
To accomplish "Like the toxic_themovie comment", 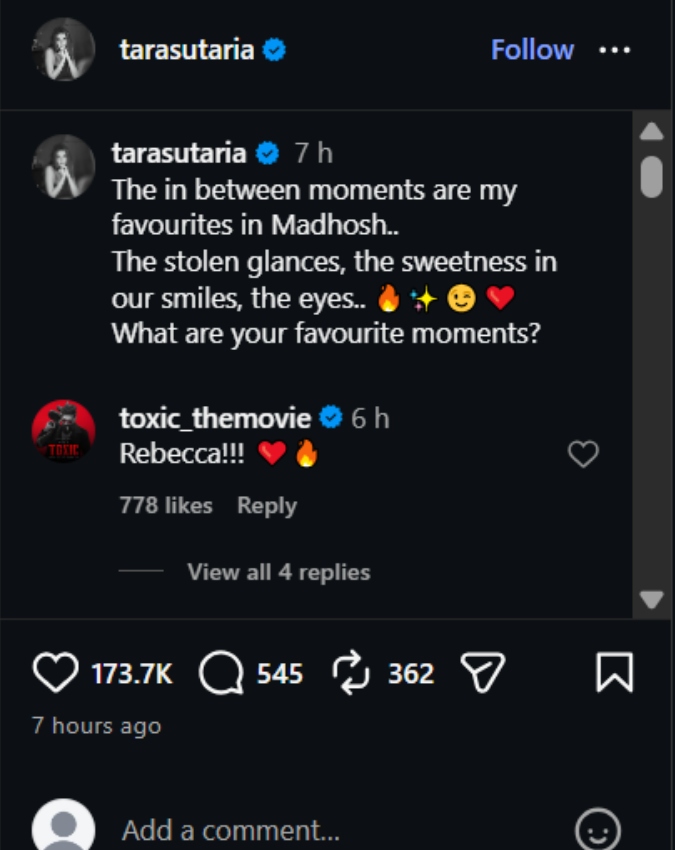I will (583, 454).
